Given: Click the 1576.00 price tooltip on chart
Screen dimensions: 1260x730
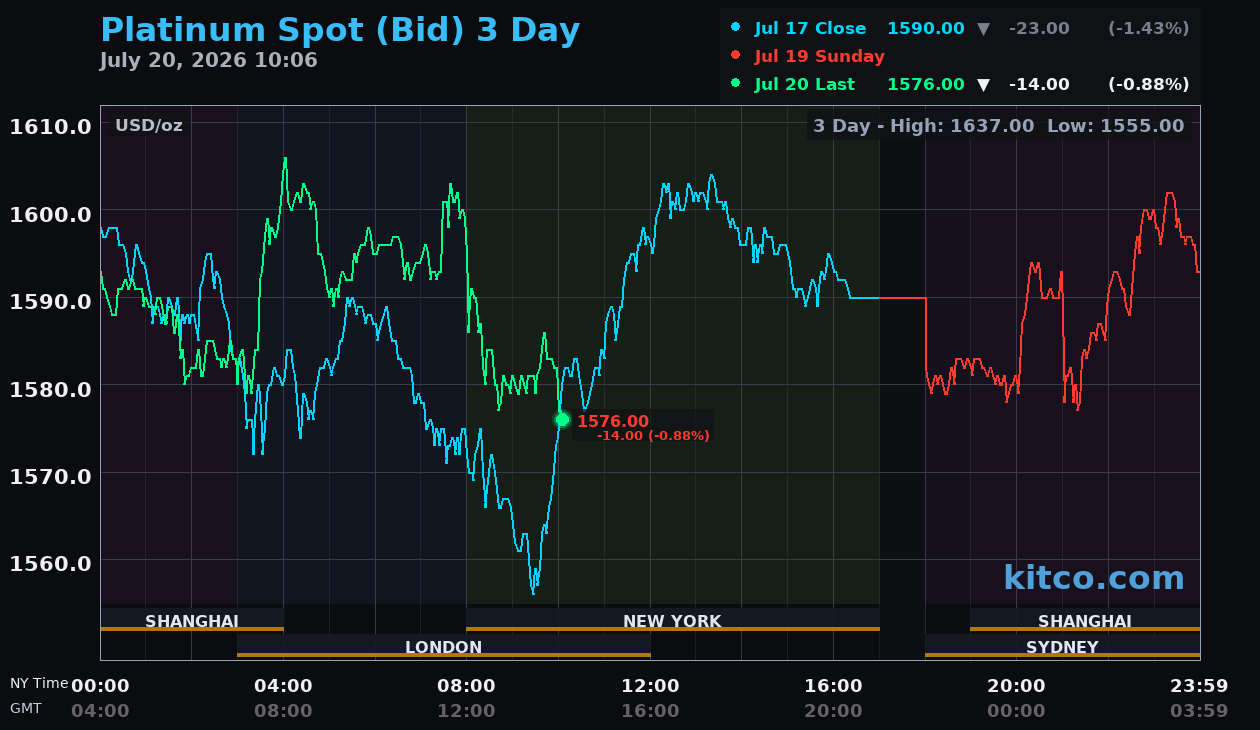Looking at the screenshot, I should click(613, 422).
